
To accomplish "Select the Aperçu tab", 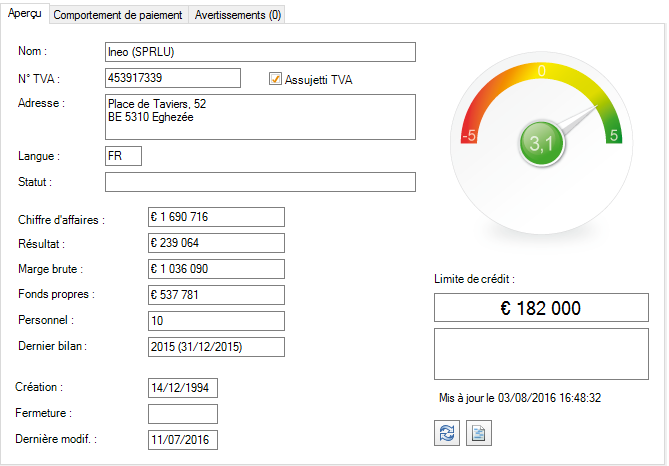I will point(24,14).
